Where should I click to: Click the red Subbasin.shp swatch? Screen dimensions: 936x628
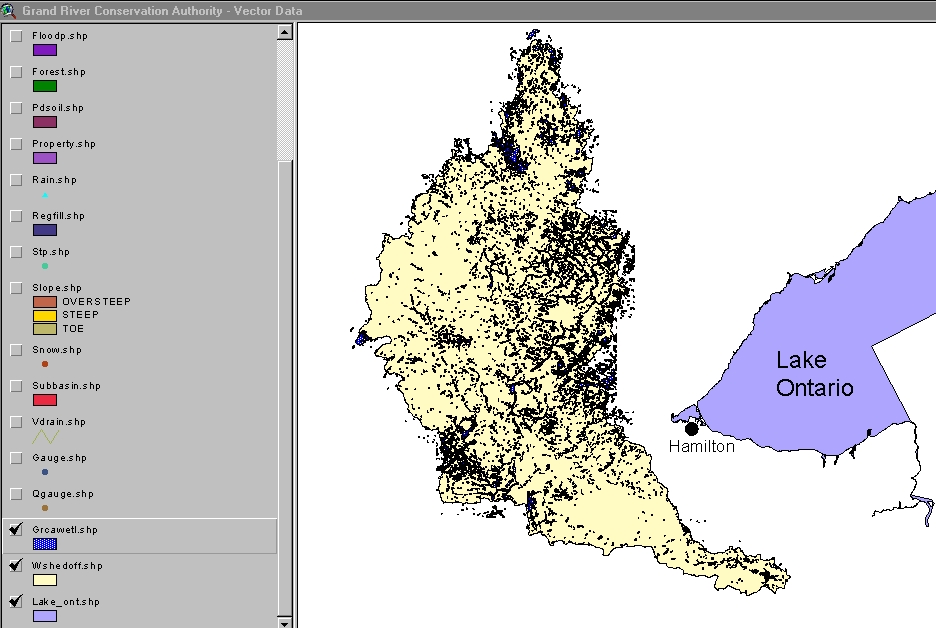point(45,400)
